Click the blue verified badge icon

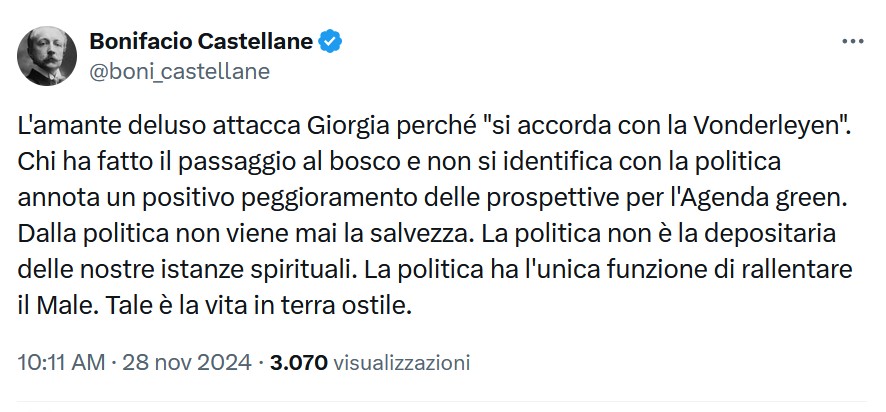pyautogui.click(x=332, y=42)
